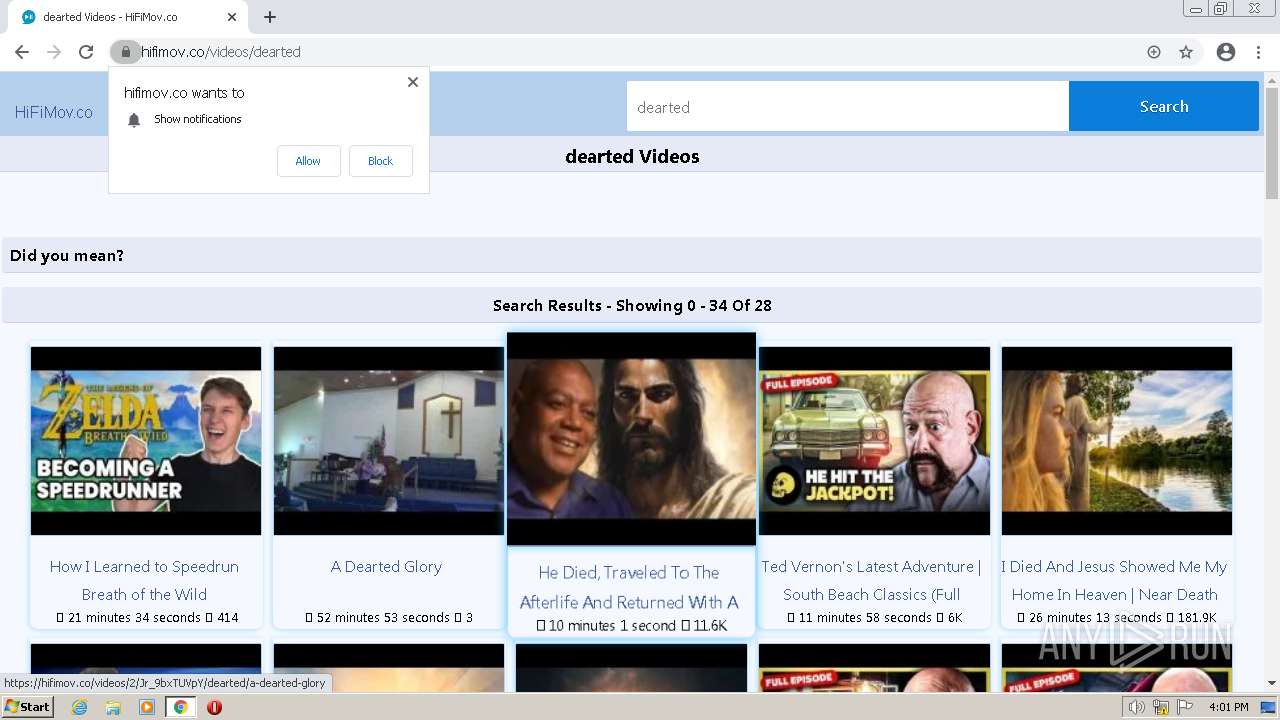Click the Search Results showing count text

632,306
